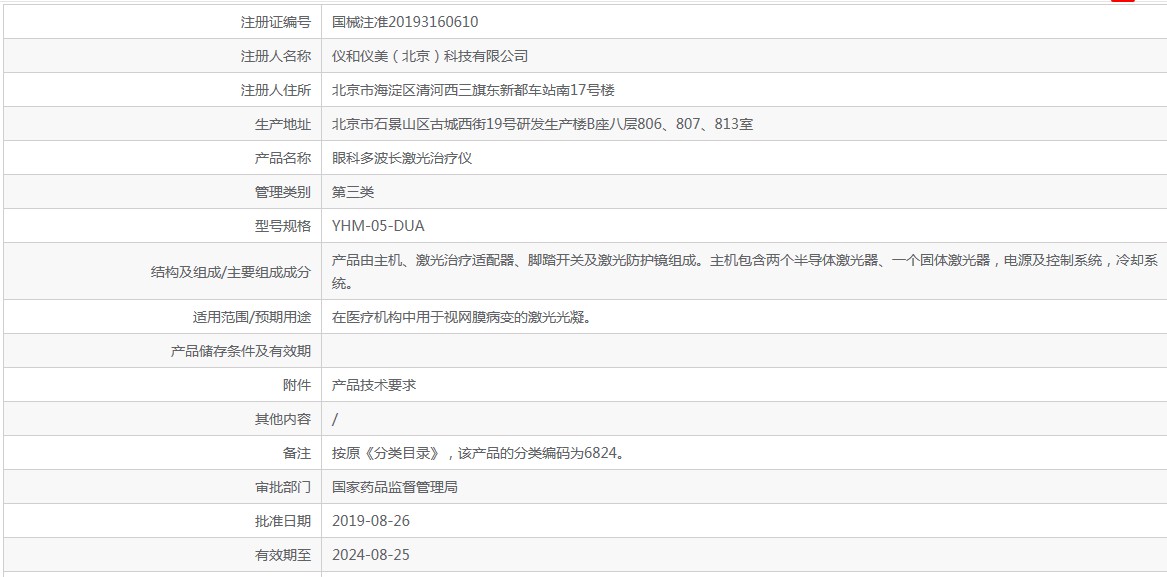The image size is (1167, 577).
Task: Click the 产品名称 label
Action: pos(283,159)
